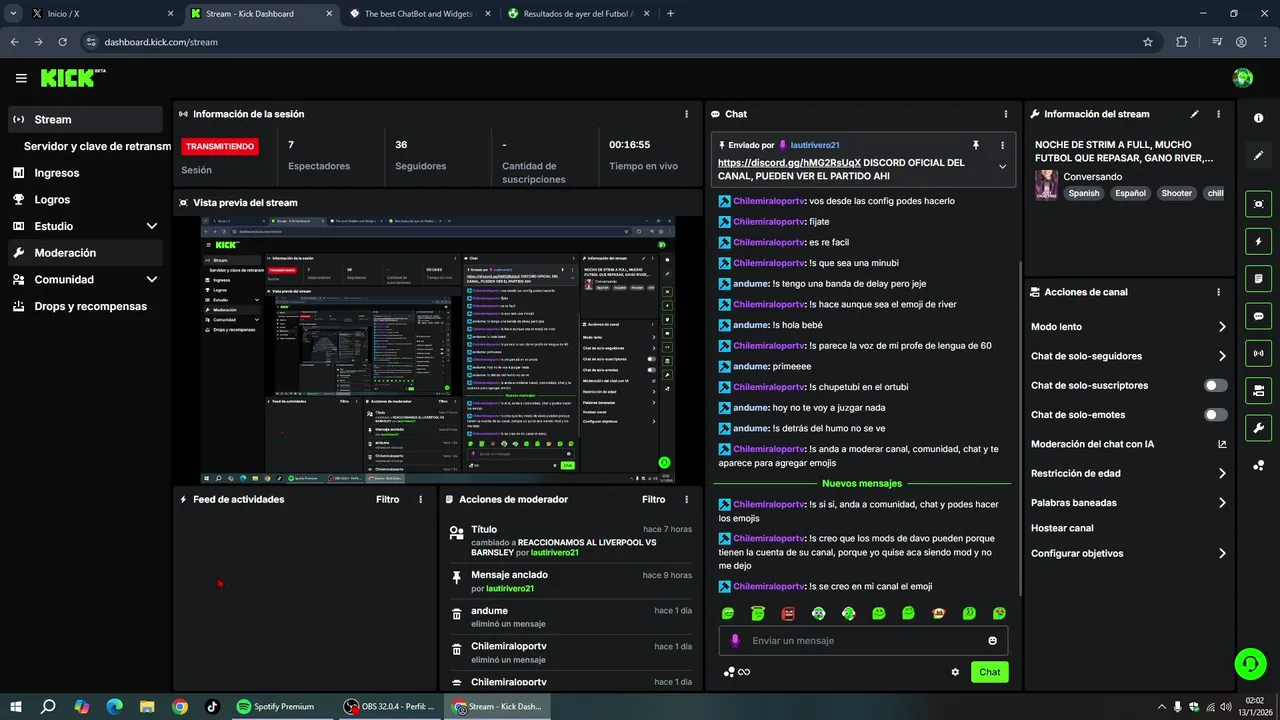Click the three-dots icon at bottom of right rail
The image size is (1280, 720).
[x=1258, y=466]
